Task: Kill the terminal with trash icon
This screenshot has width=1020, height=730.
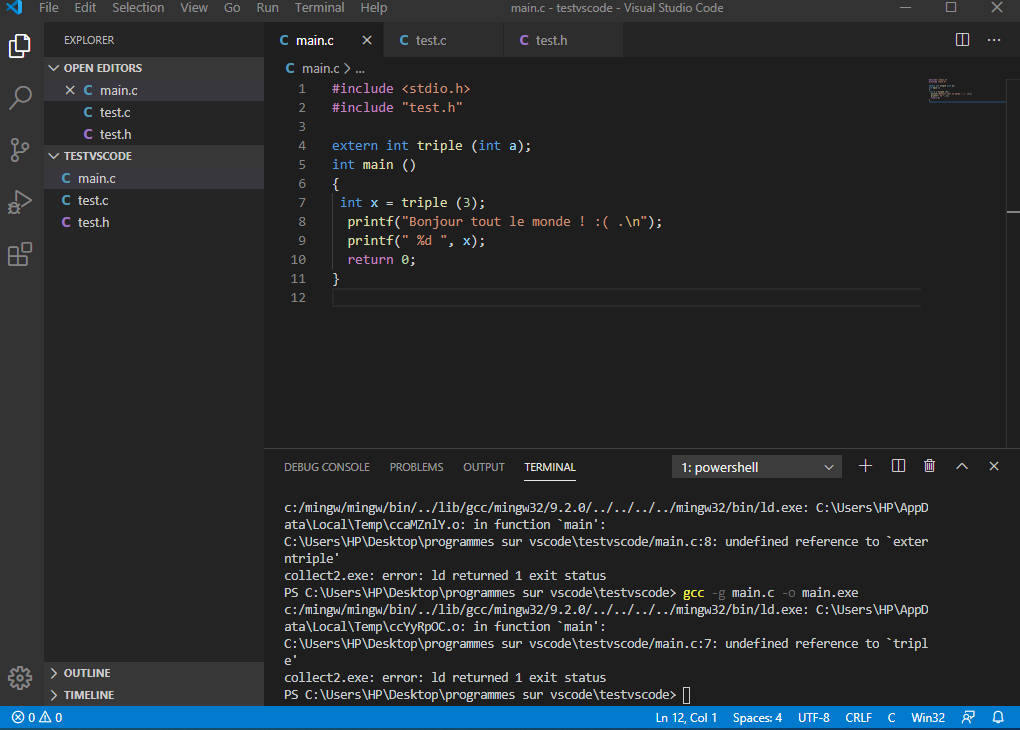Action: [930, 466]
